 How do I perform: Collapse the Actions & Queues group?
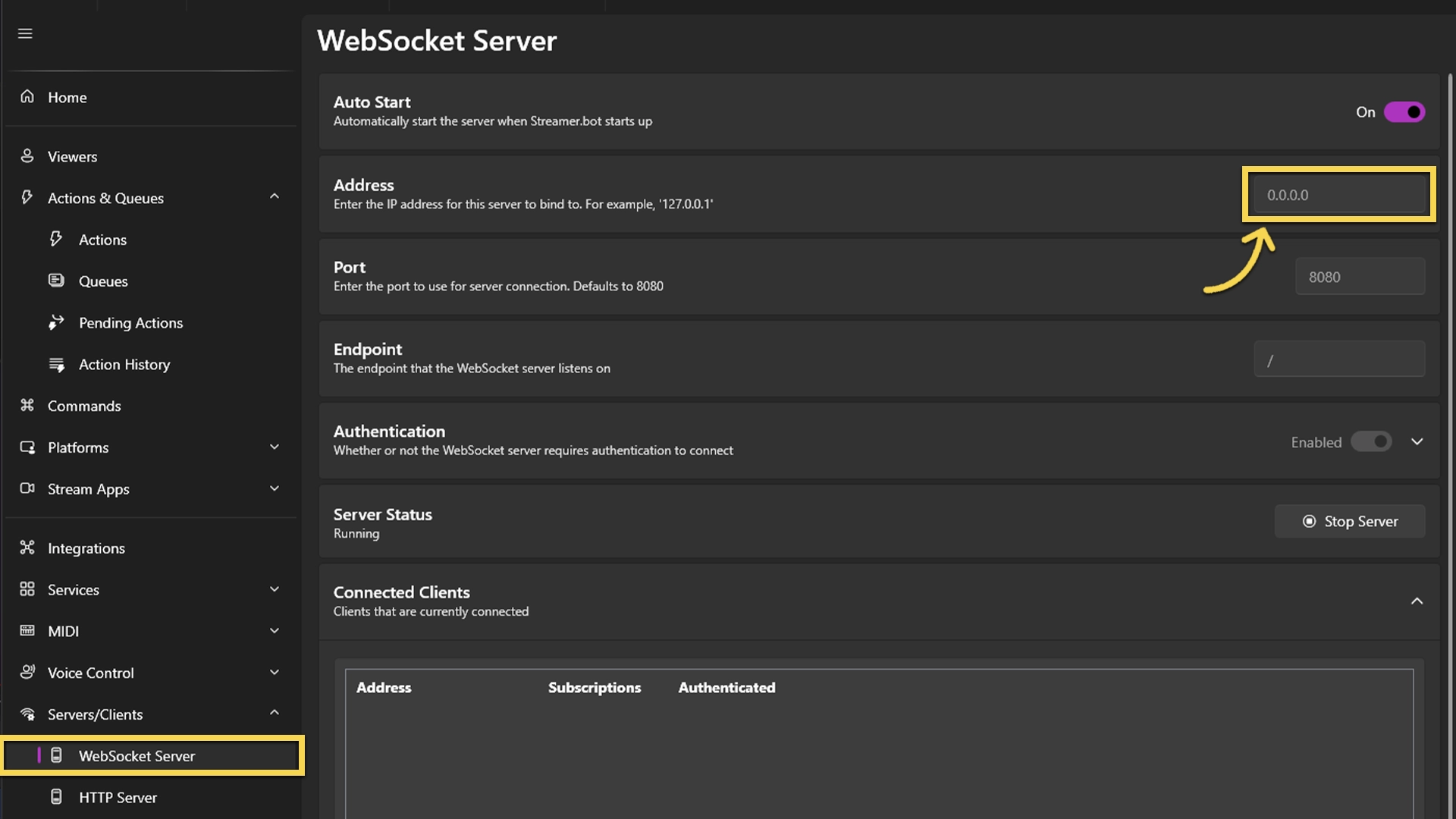point(275,196)
